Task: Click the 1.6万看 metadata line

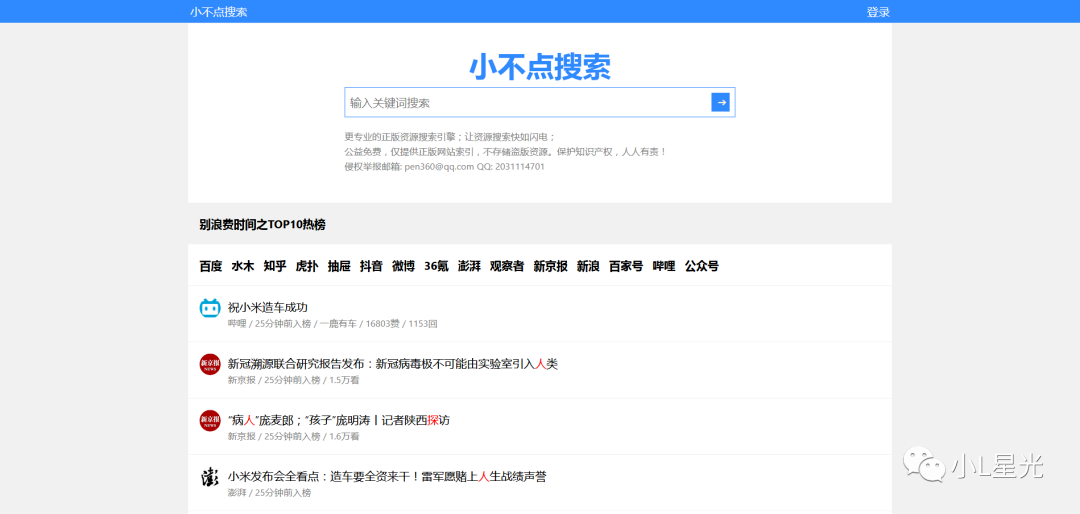Action: (x=293, y=436)
